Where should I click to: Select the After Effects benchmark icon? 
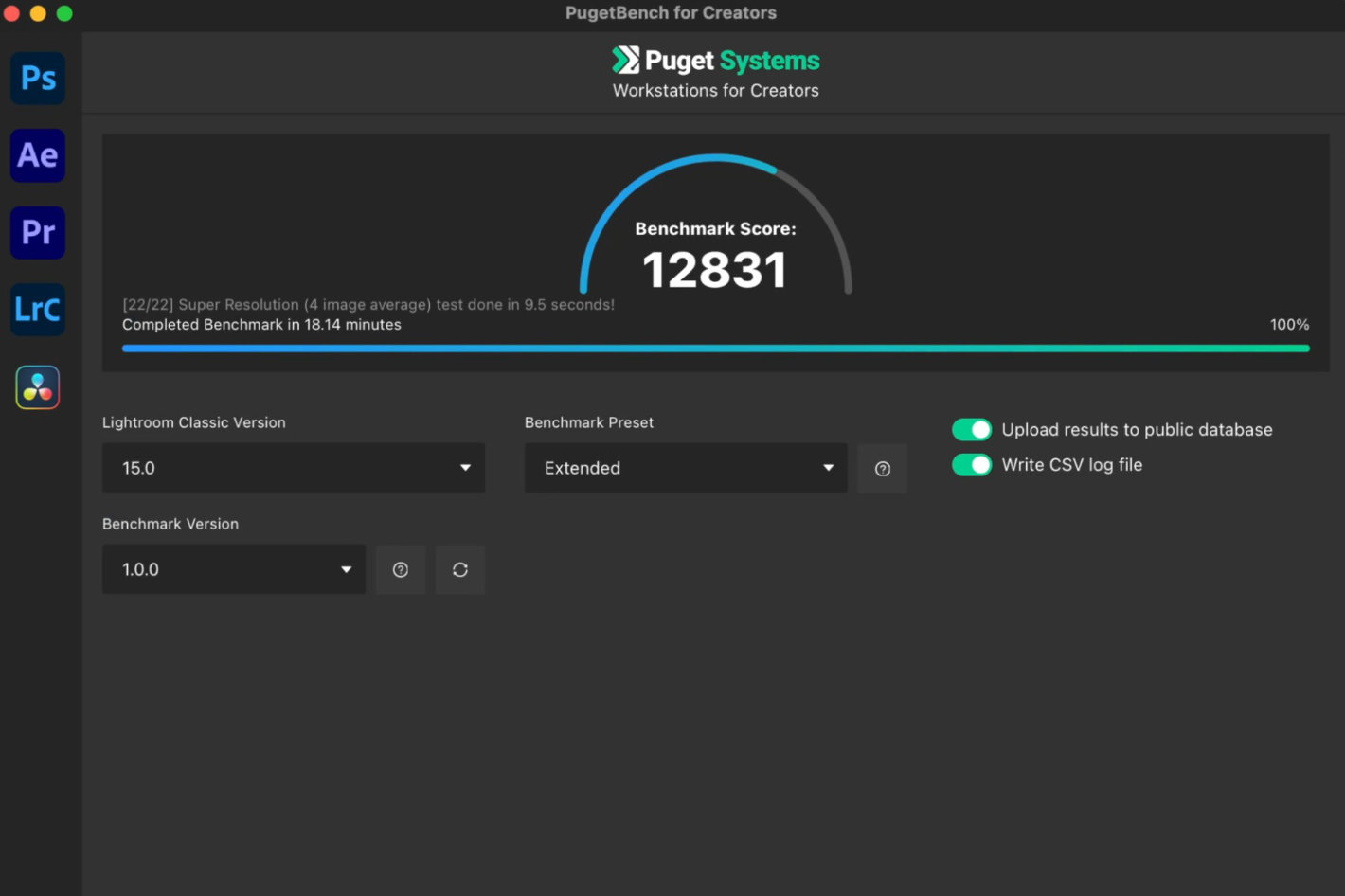pos(38,155)
